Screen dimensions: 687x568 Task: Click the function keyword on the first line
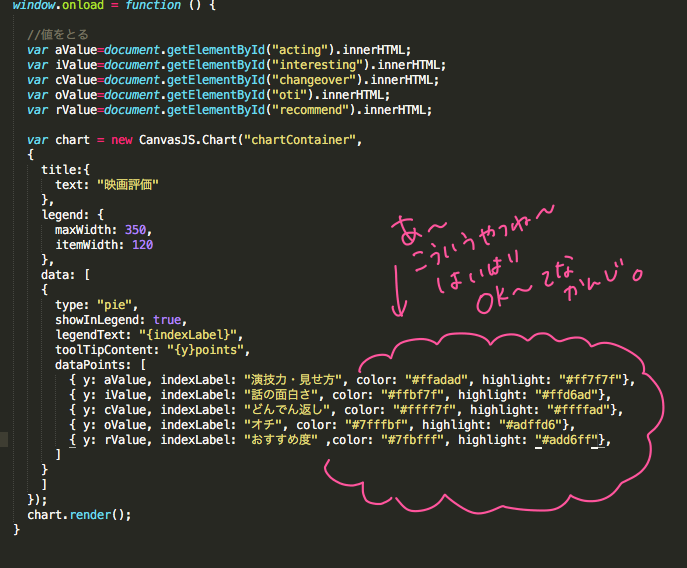coord(153,5)
